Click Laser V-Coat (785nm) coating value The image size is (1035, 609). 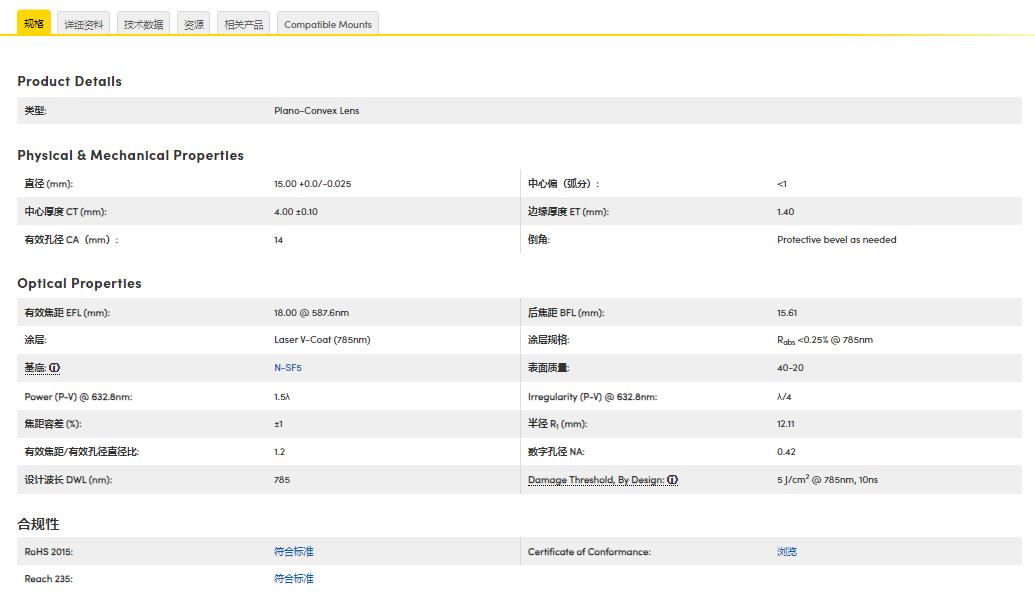322,340
